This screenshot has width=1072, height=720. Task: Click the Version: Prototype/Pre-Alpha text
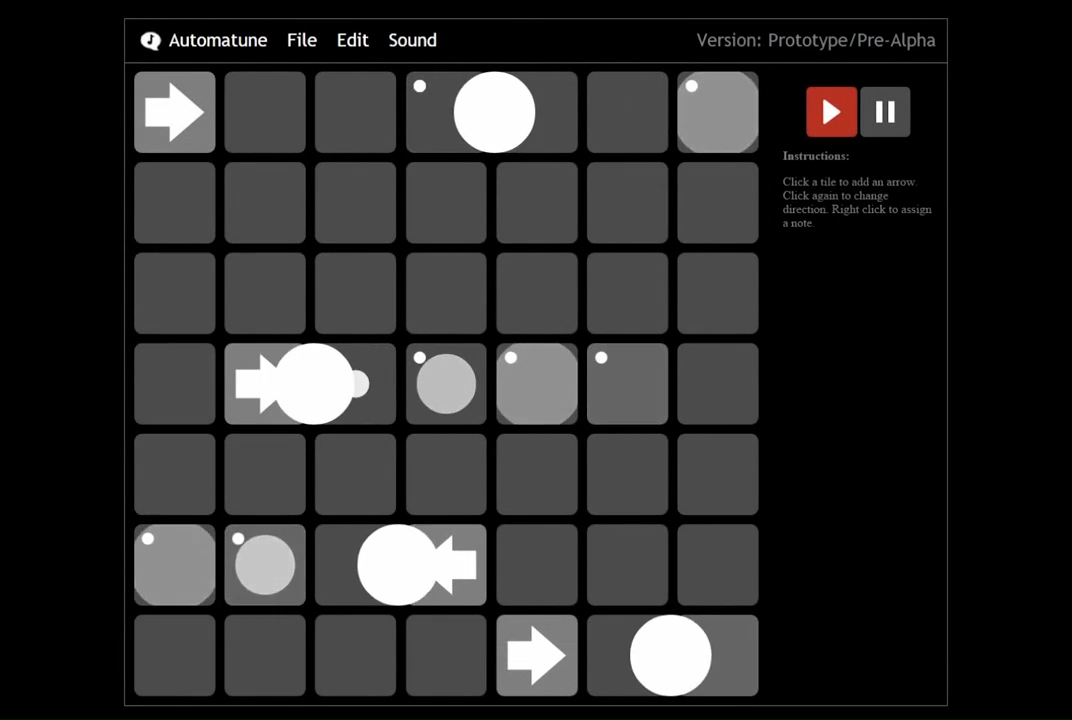coord(815,41)
